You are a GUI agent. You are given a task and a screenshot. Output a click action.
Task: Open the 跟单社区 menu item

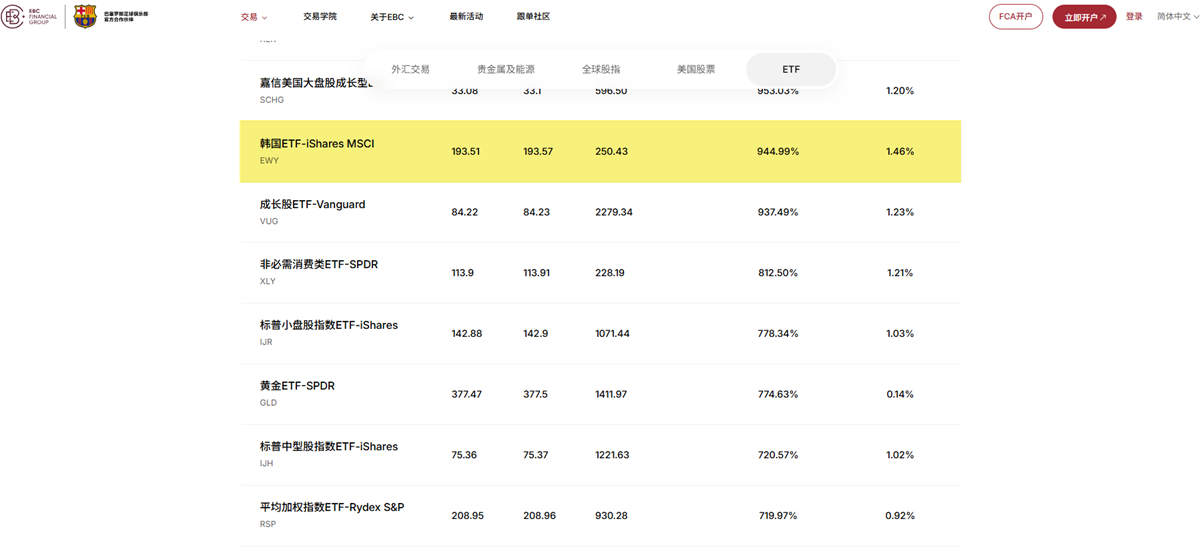(533, 17)
